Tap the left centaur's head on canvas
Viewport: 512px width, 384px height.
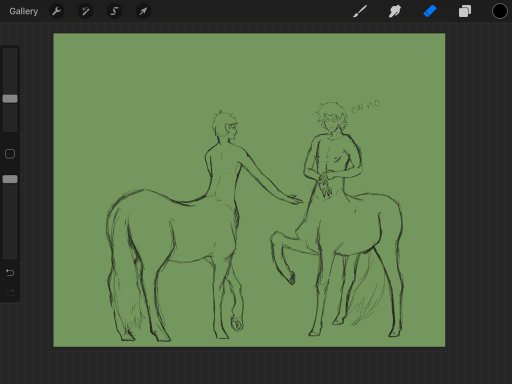pos(225,126)
